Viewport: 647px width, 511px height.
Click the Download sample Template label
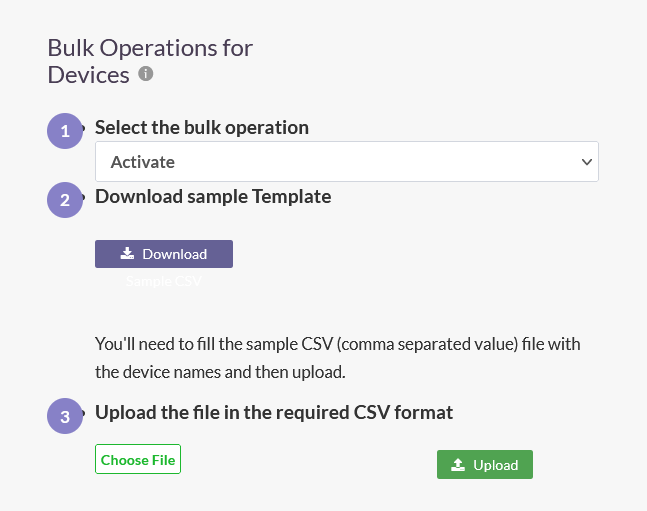[213, 196]
